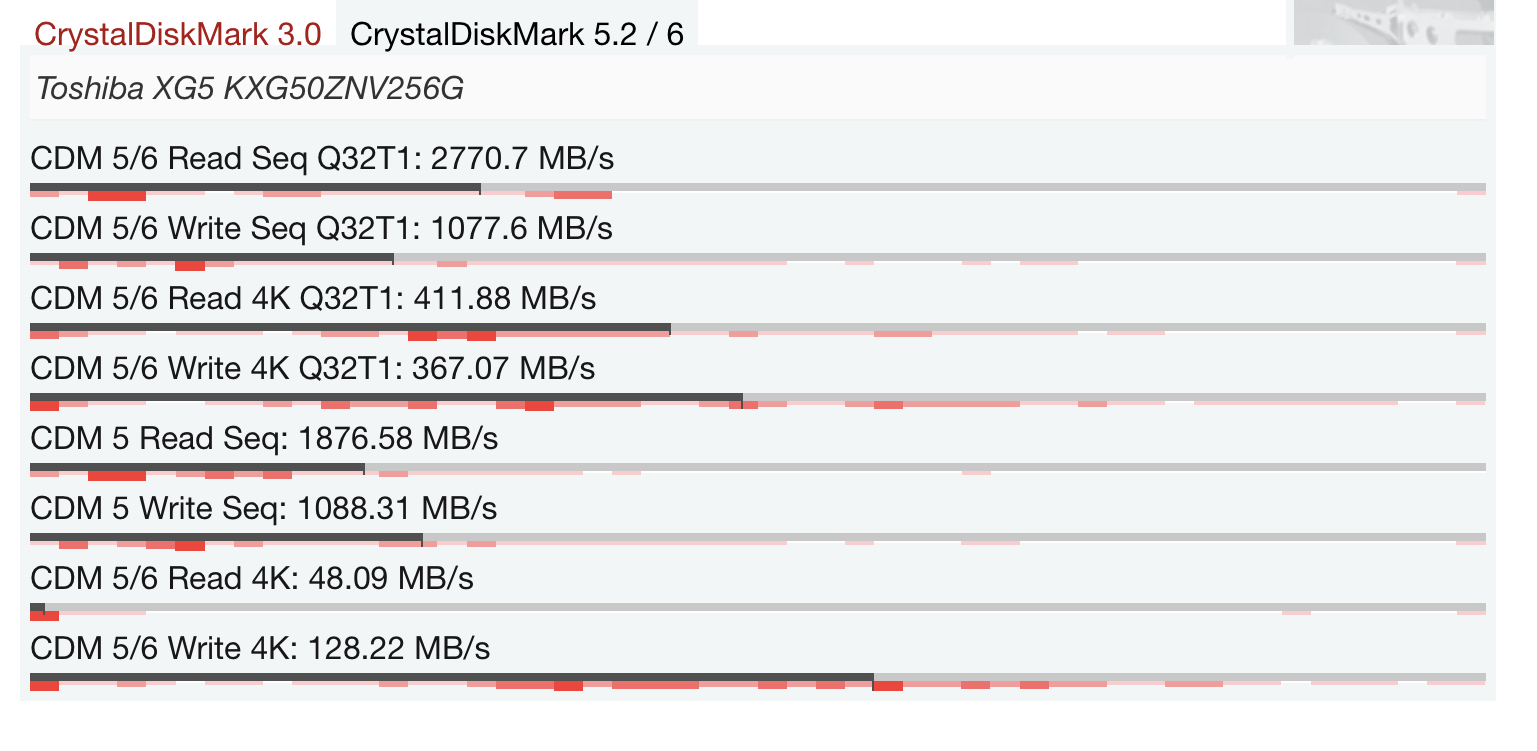
Task: Click the Read 4K Q32T1 result bar
Action: [758, 330]
